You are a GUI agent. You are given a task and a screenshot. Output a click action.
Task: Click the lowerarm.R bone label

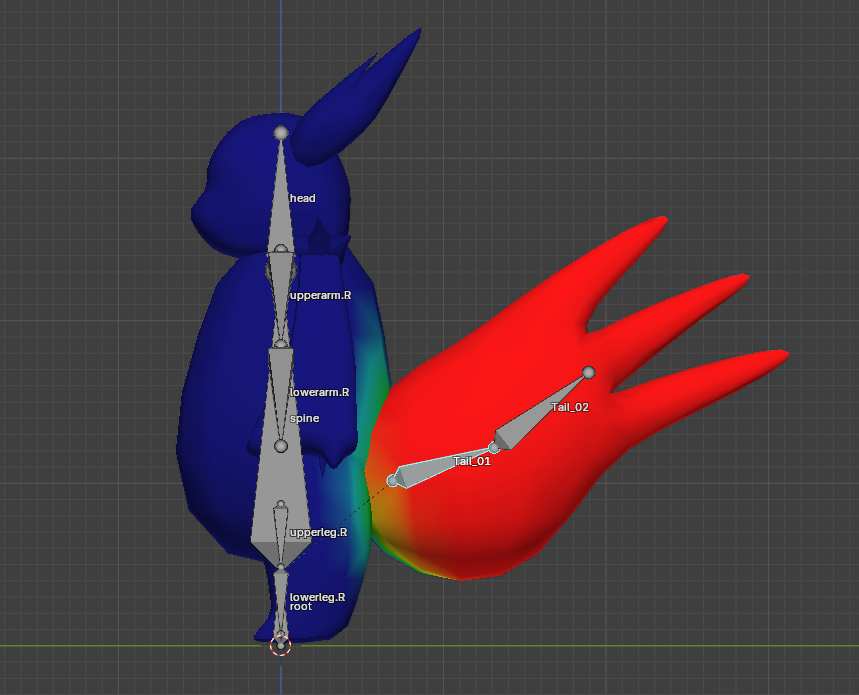(x=318, y=393)
